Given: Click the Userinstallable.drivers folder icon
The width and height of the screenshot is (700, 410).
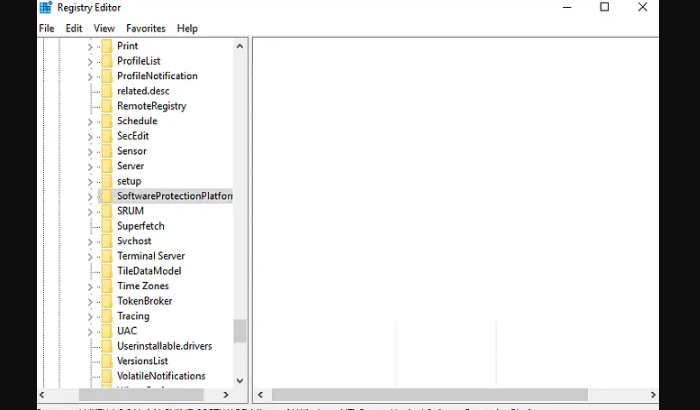Looking at the screenshot, I should tap(107, 346).
